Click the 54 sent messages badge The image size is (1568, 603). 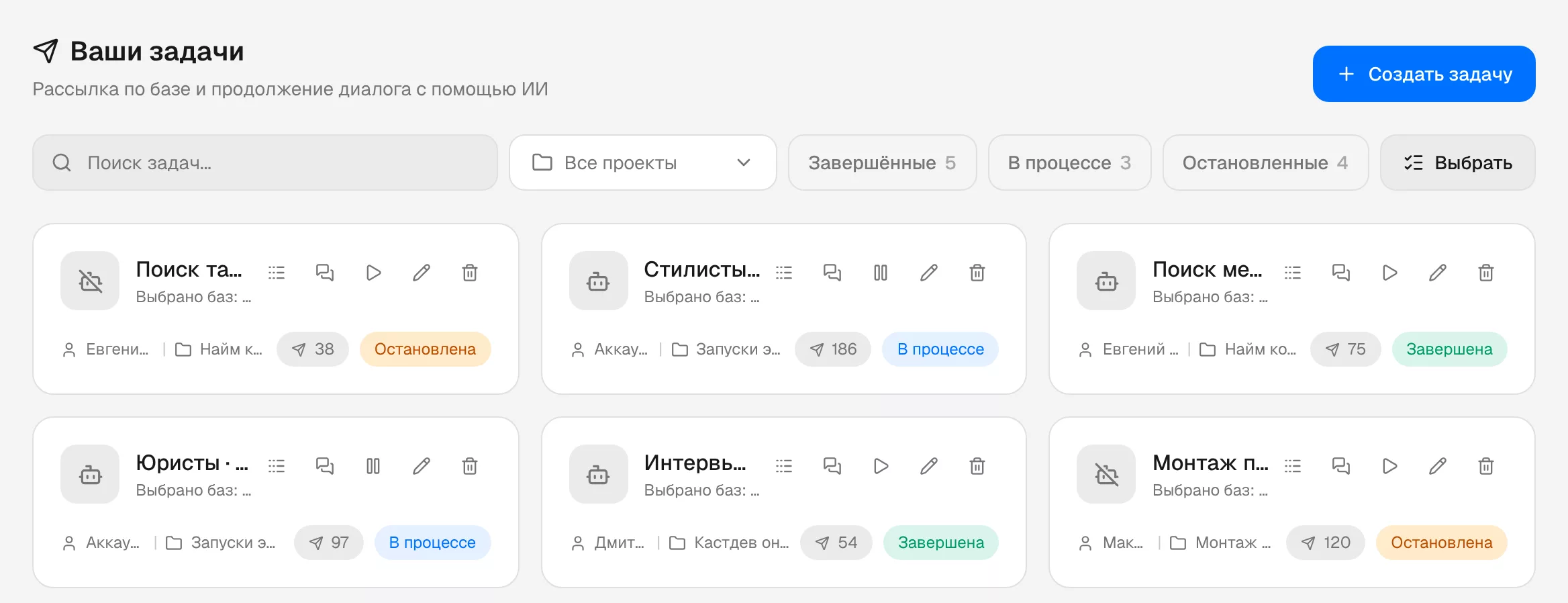836,543
